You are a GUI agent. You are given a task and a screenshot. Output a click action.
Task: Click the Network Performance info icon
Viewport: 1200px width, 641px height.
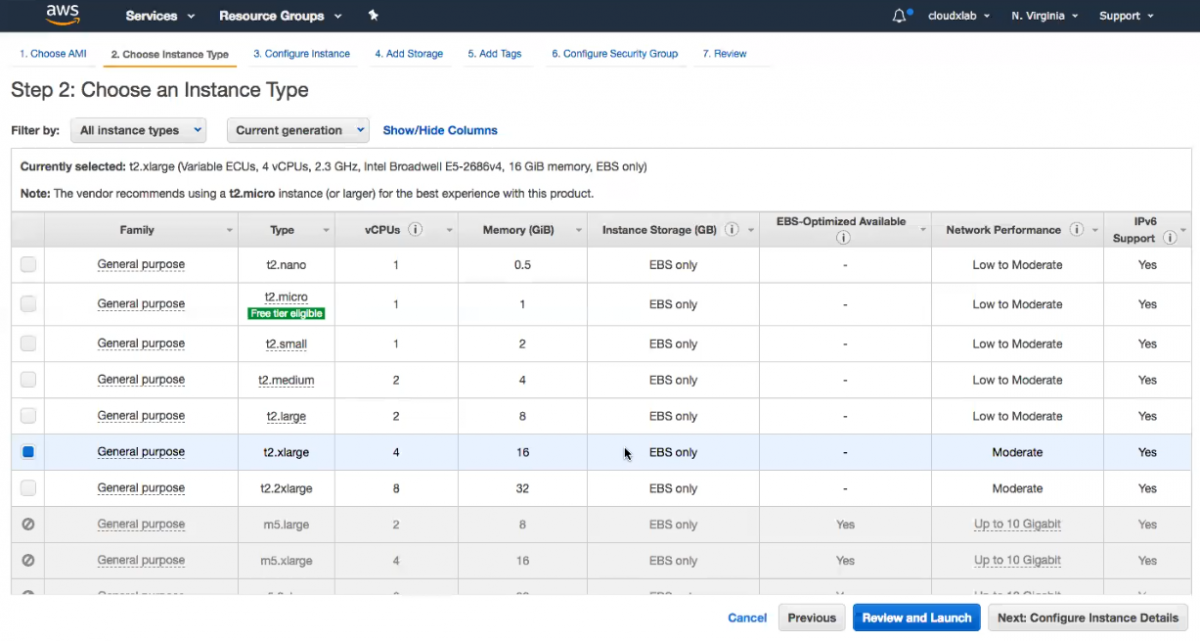coord(1078,229)
